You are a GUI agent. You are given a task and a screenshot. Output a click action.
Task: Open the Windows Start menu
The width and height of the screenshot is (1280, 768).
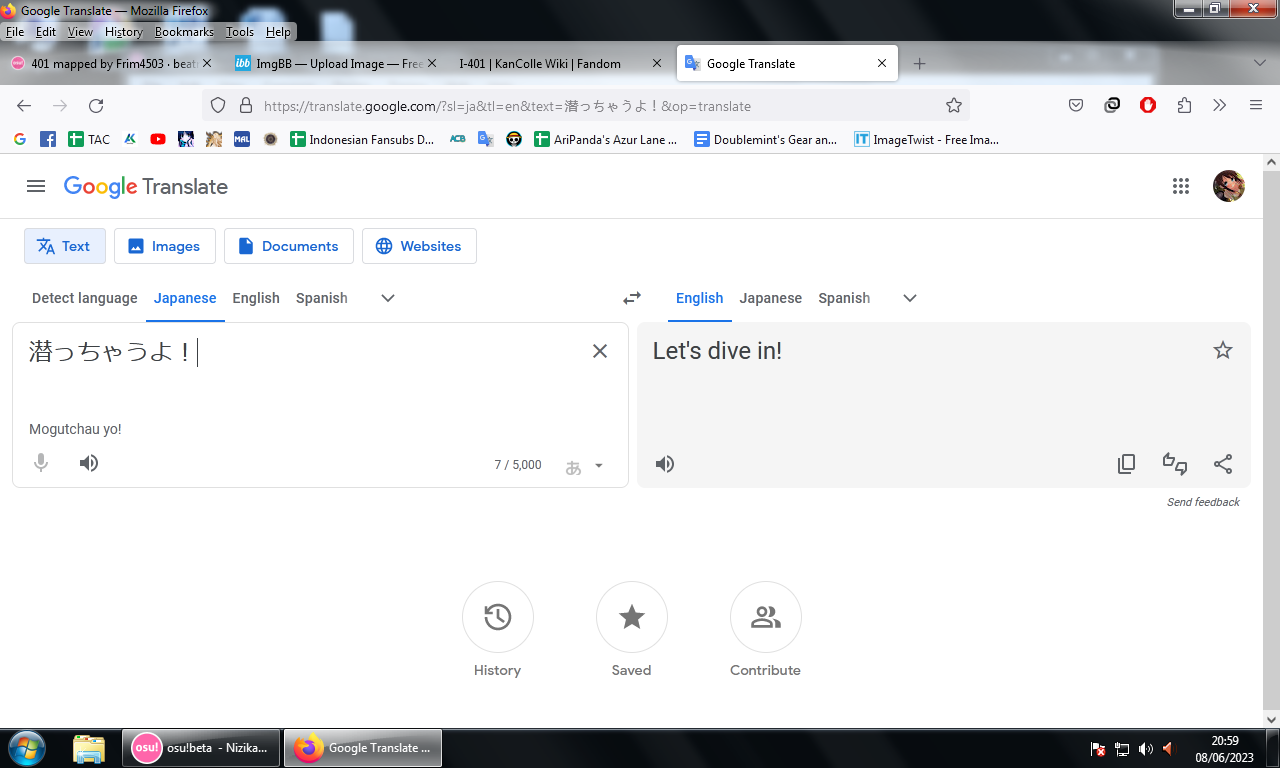pos(26,748)
